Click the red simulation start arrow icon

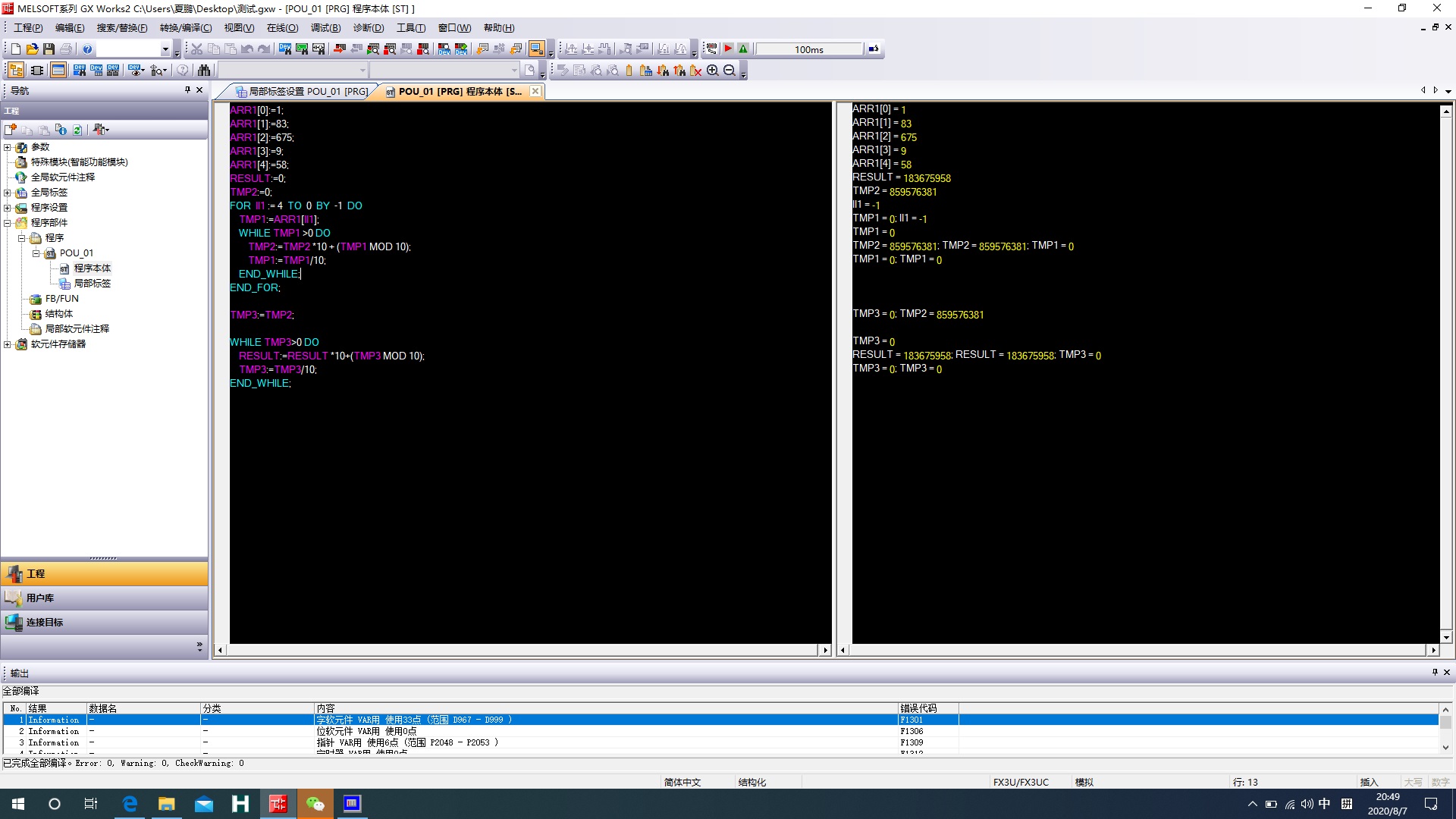tap(728, 49)
